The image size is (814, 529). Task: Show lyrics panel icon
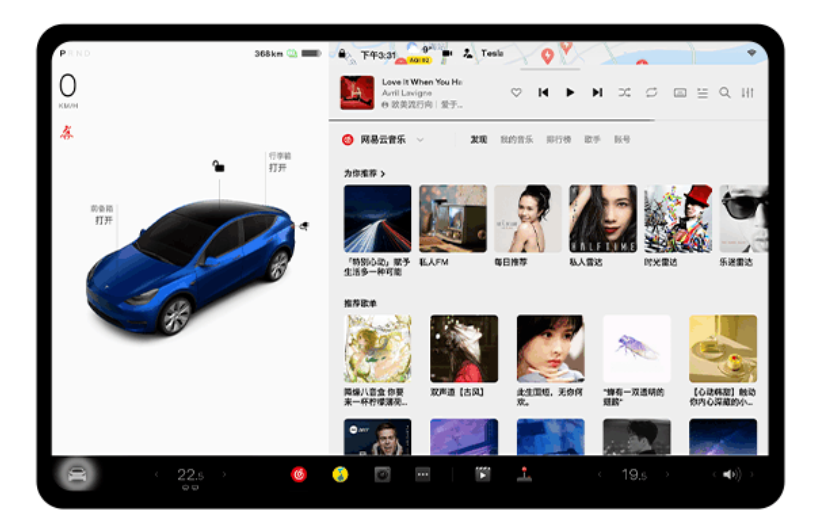(x=680, y=93)
